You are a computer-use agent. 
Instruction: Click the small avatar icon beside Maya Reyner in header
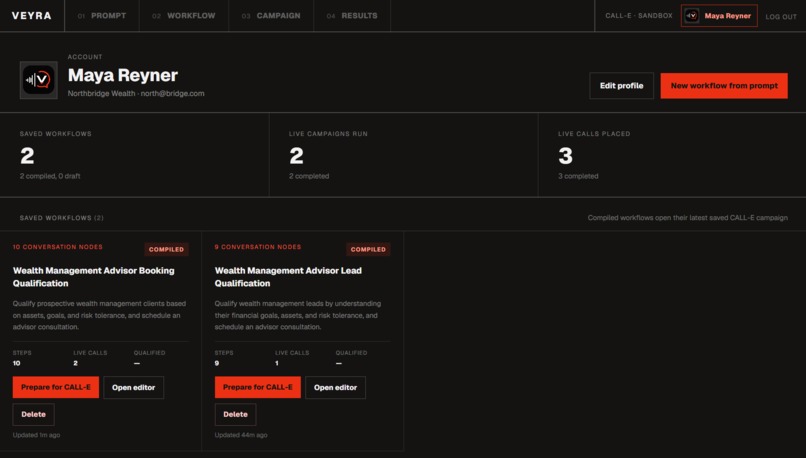[x=692, y=15]
